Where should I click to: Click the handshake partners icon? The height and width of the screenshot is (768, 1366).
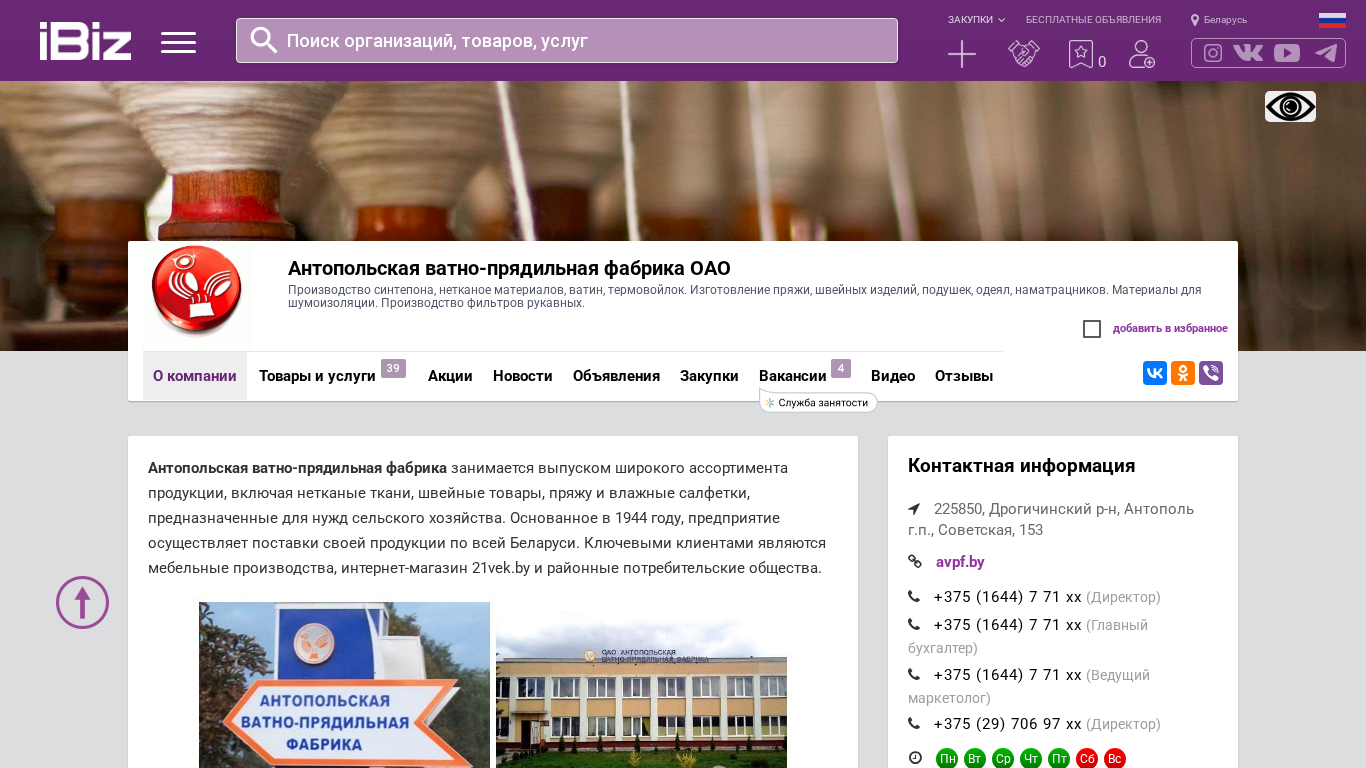pyautogui.click(x=1024, y=54)
